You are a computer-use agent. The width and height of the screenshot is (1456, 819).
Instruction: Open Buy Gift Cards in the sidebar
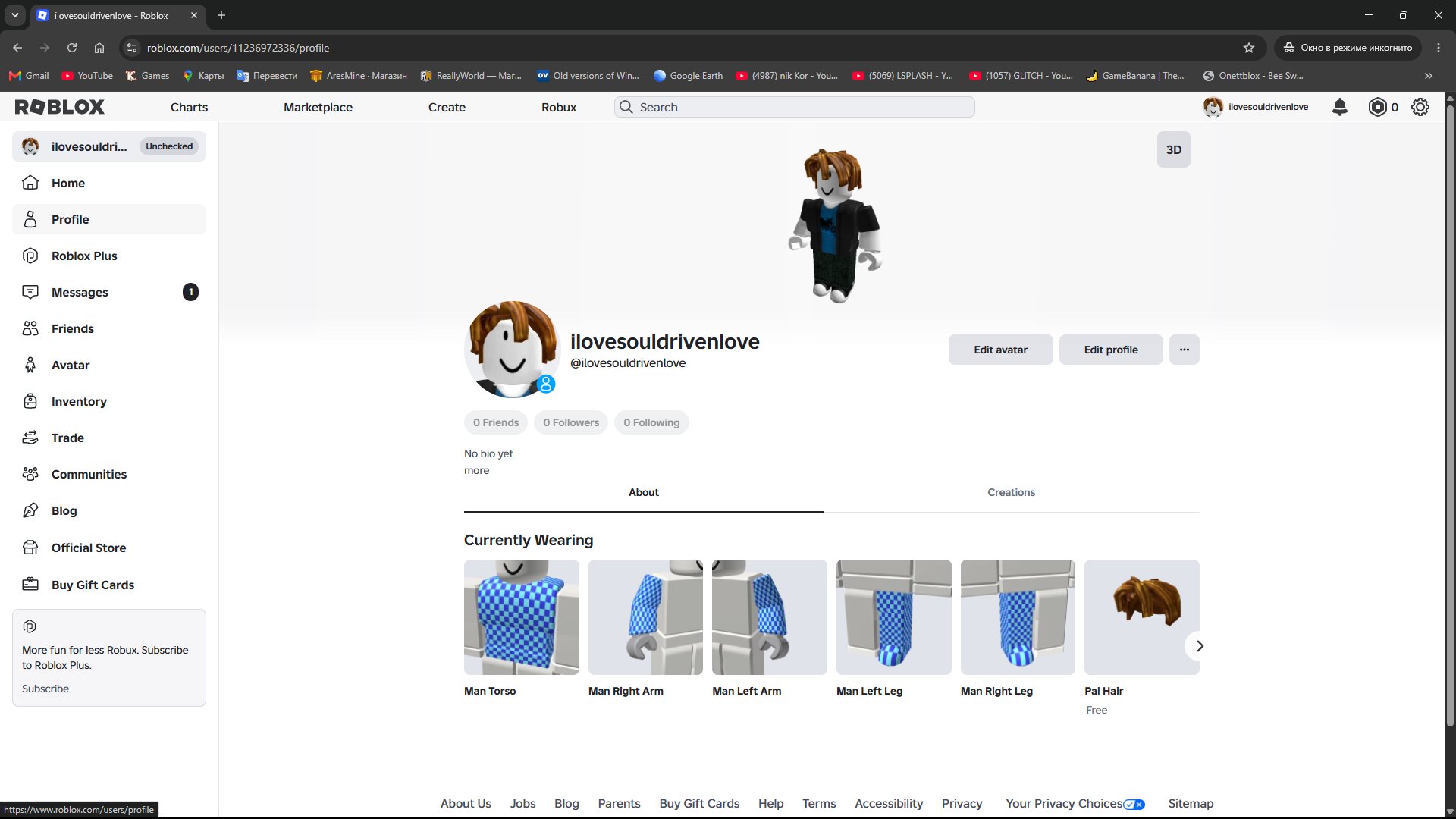point(109,585)
